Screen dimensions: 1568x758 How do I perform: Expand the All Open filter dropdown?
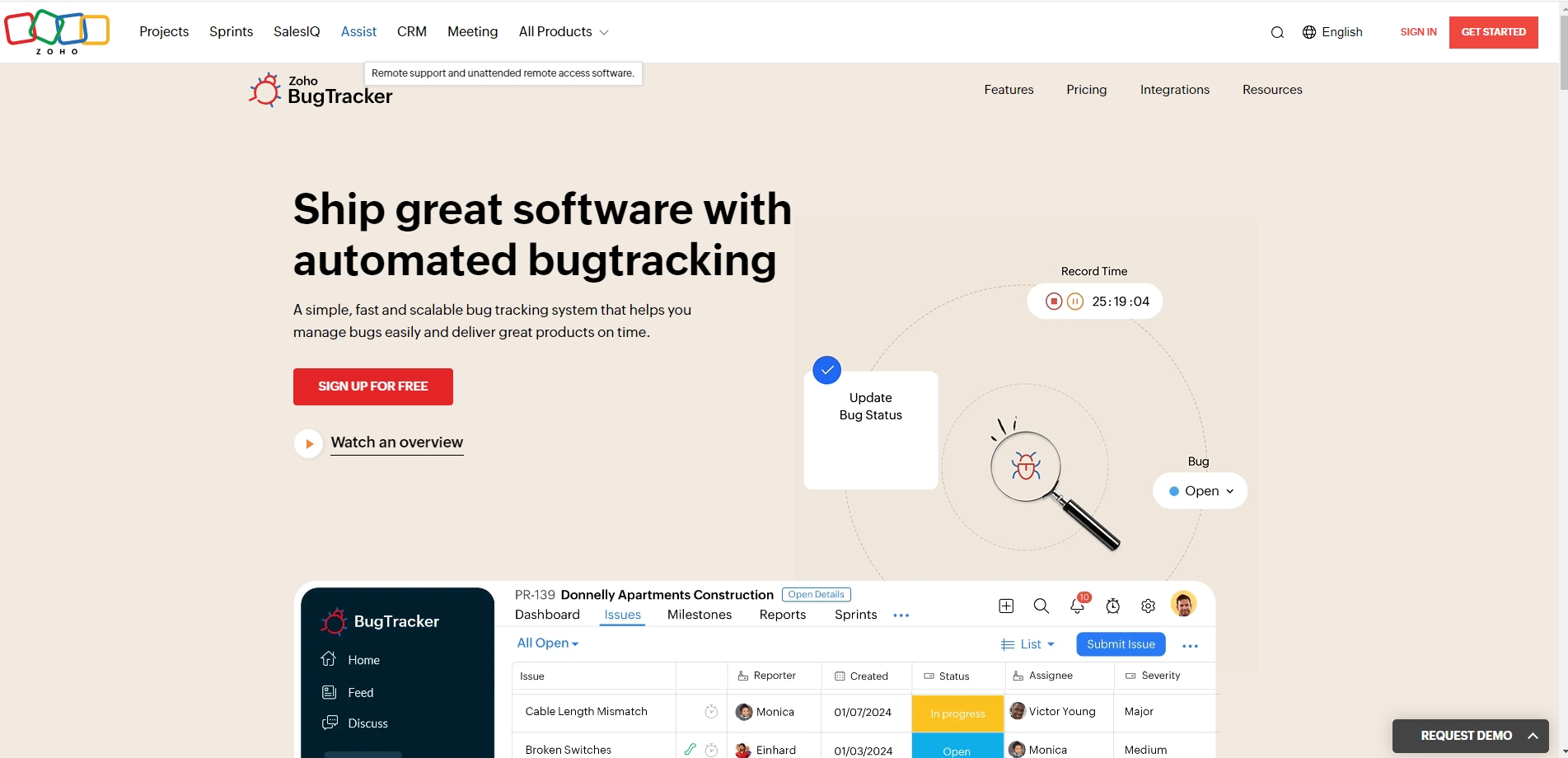(548, 643)
